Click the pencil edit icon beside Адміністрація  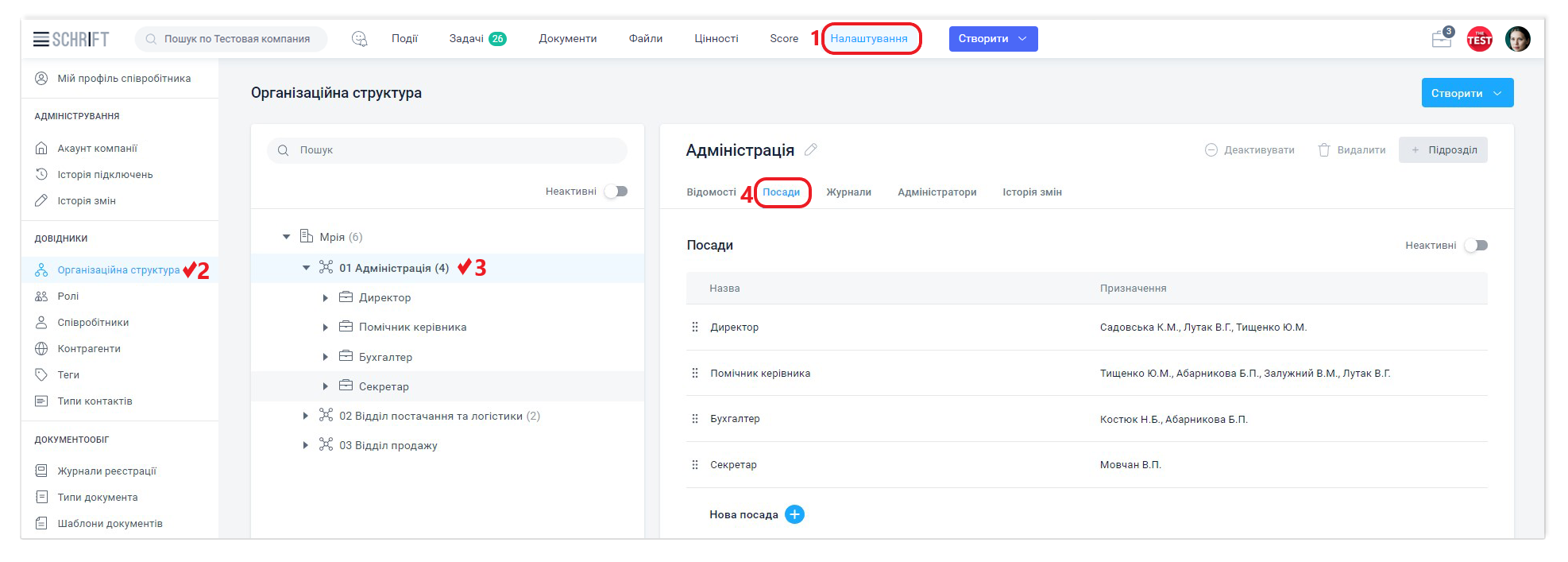(810, 149)
